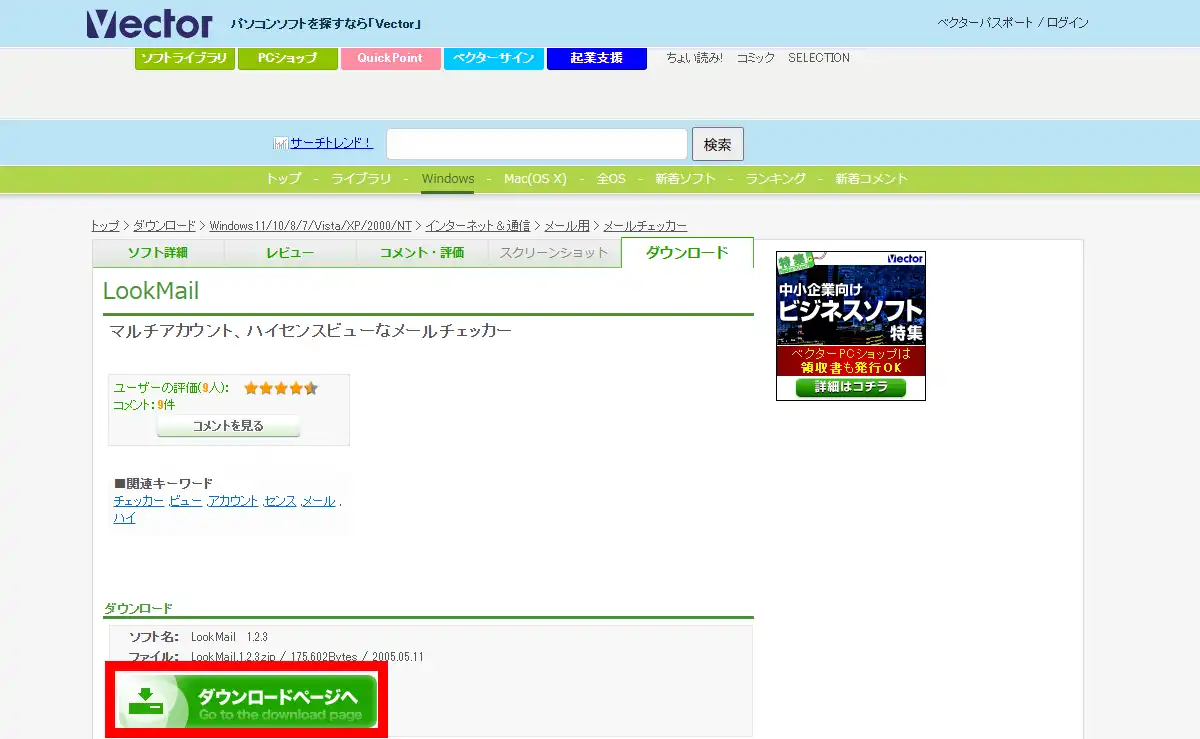Click the Vector logo
Screen dimensions: 1200x739
(x=149, y=23)
